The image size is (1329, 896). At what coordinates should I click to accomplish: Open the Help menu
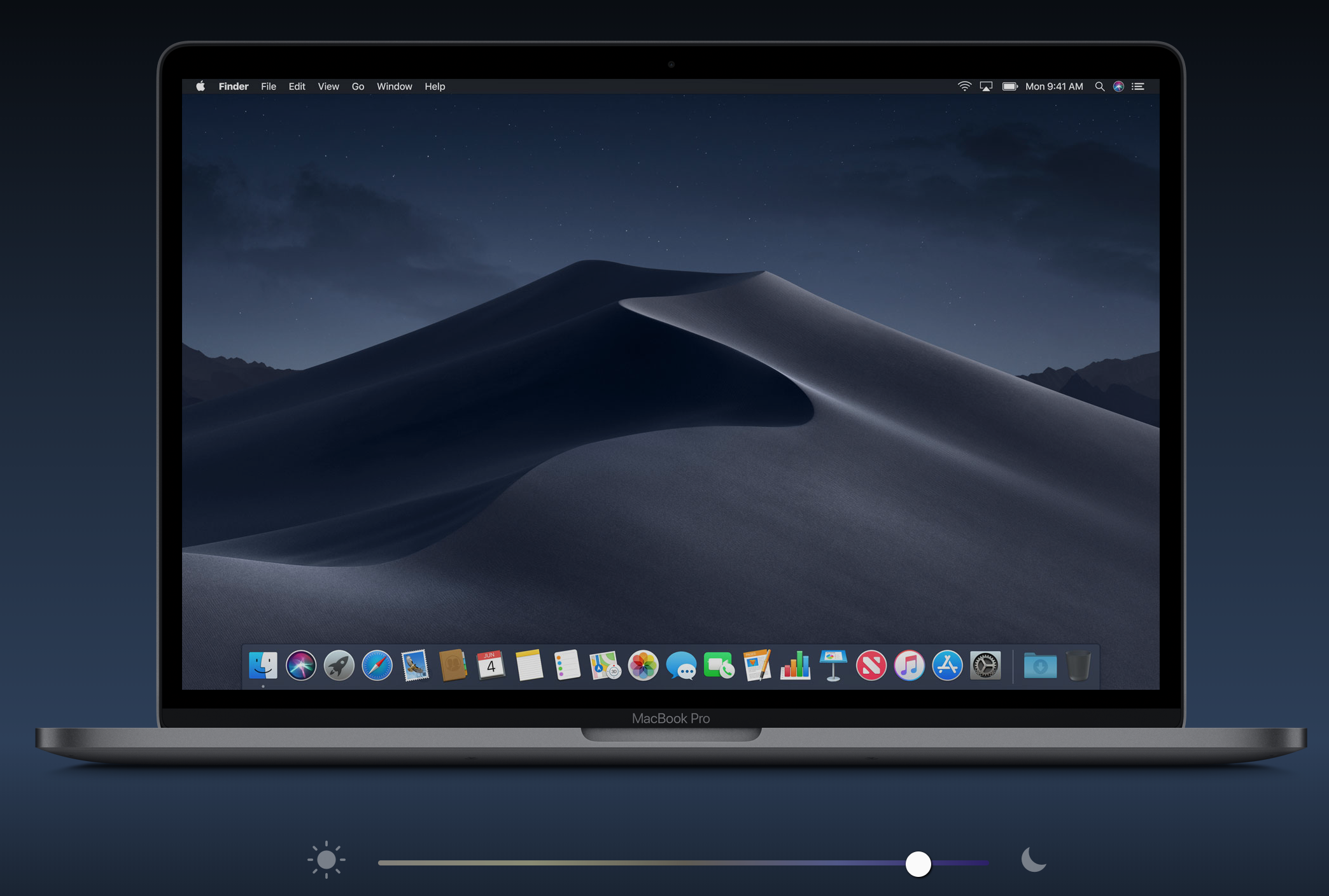[x=435, y=87]
